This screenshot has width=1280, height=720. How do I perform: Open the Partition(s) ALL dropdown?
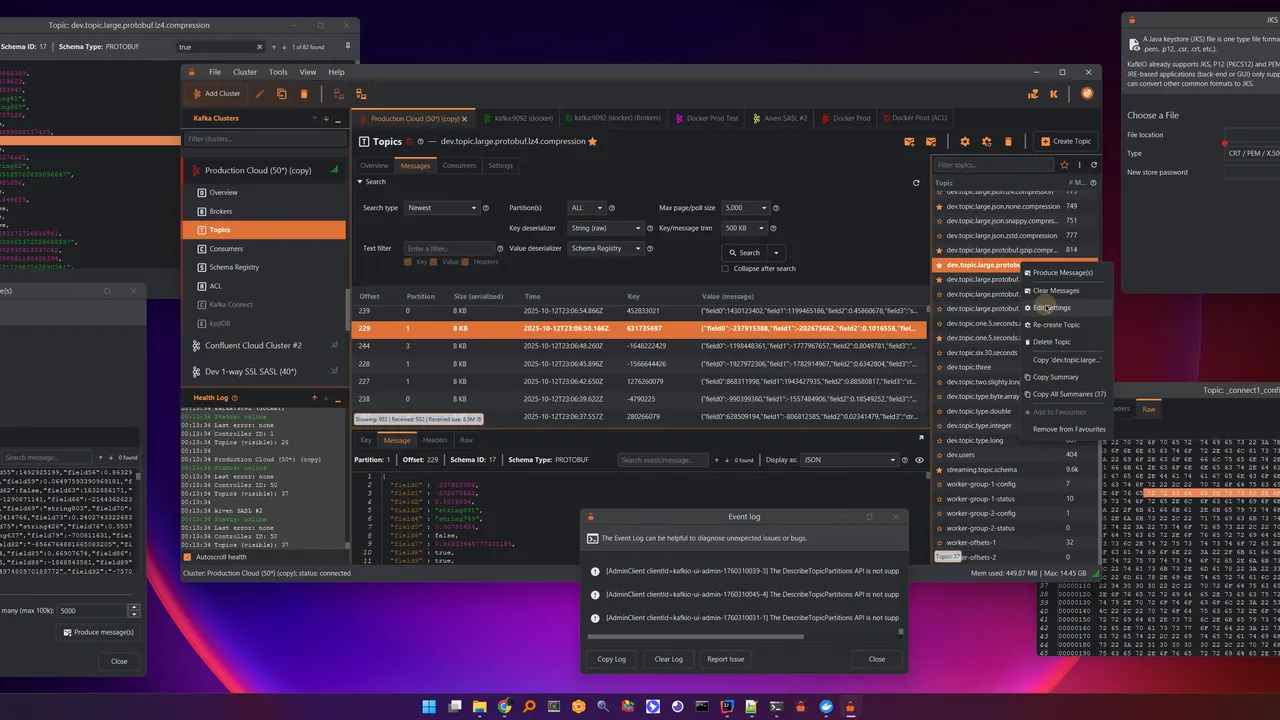587,208
